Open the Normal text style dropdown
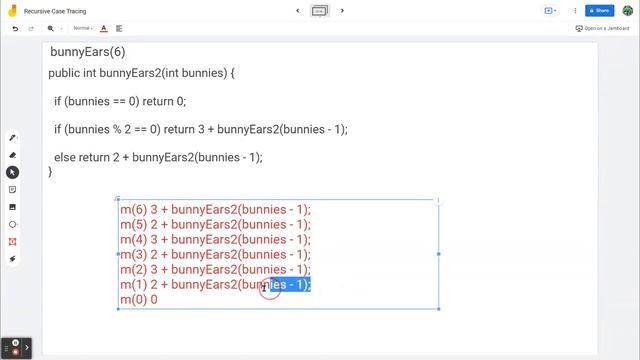The width and height of the screenshot is (640, 360). pos(83,28)
